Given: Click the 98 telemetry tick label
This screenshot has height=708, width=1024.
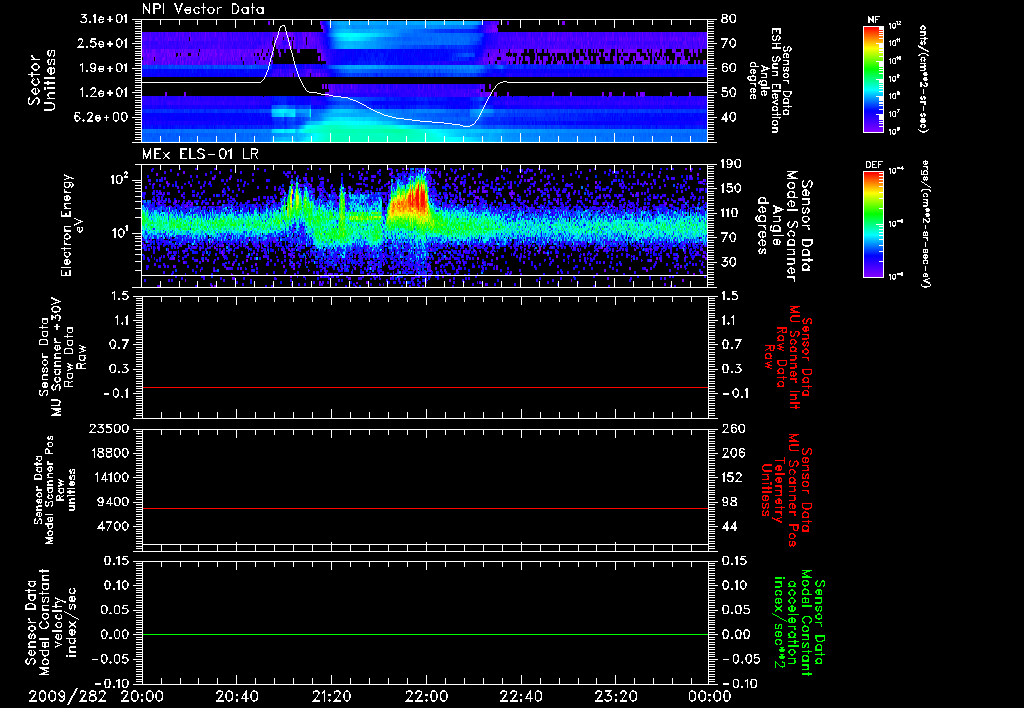Looking at the screenshot, I should coord(729,502).
